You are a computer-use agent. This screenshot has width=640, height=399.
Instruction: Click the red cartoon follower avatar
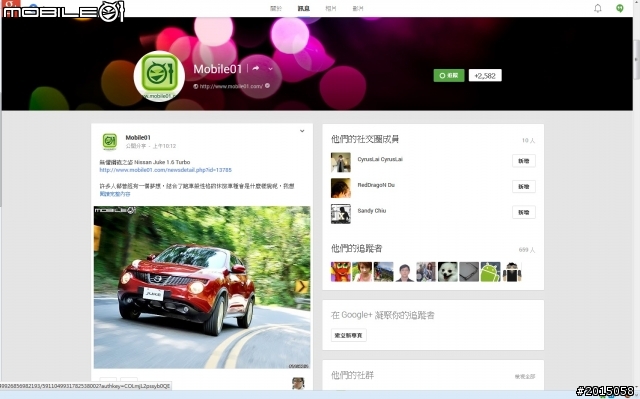(341, 272)
